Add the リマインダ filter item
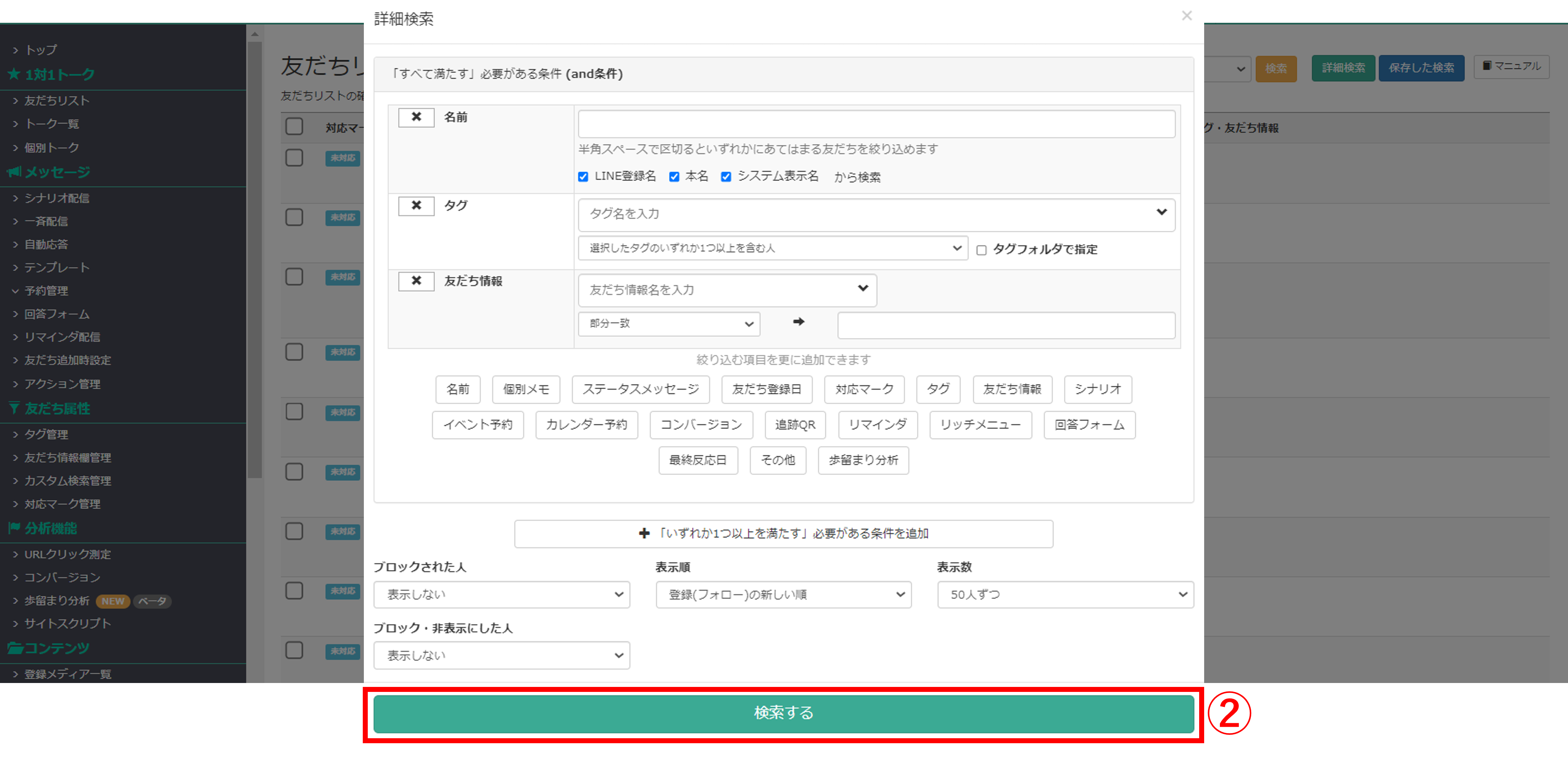1568x771 pixels. 877,425
